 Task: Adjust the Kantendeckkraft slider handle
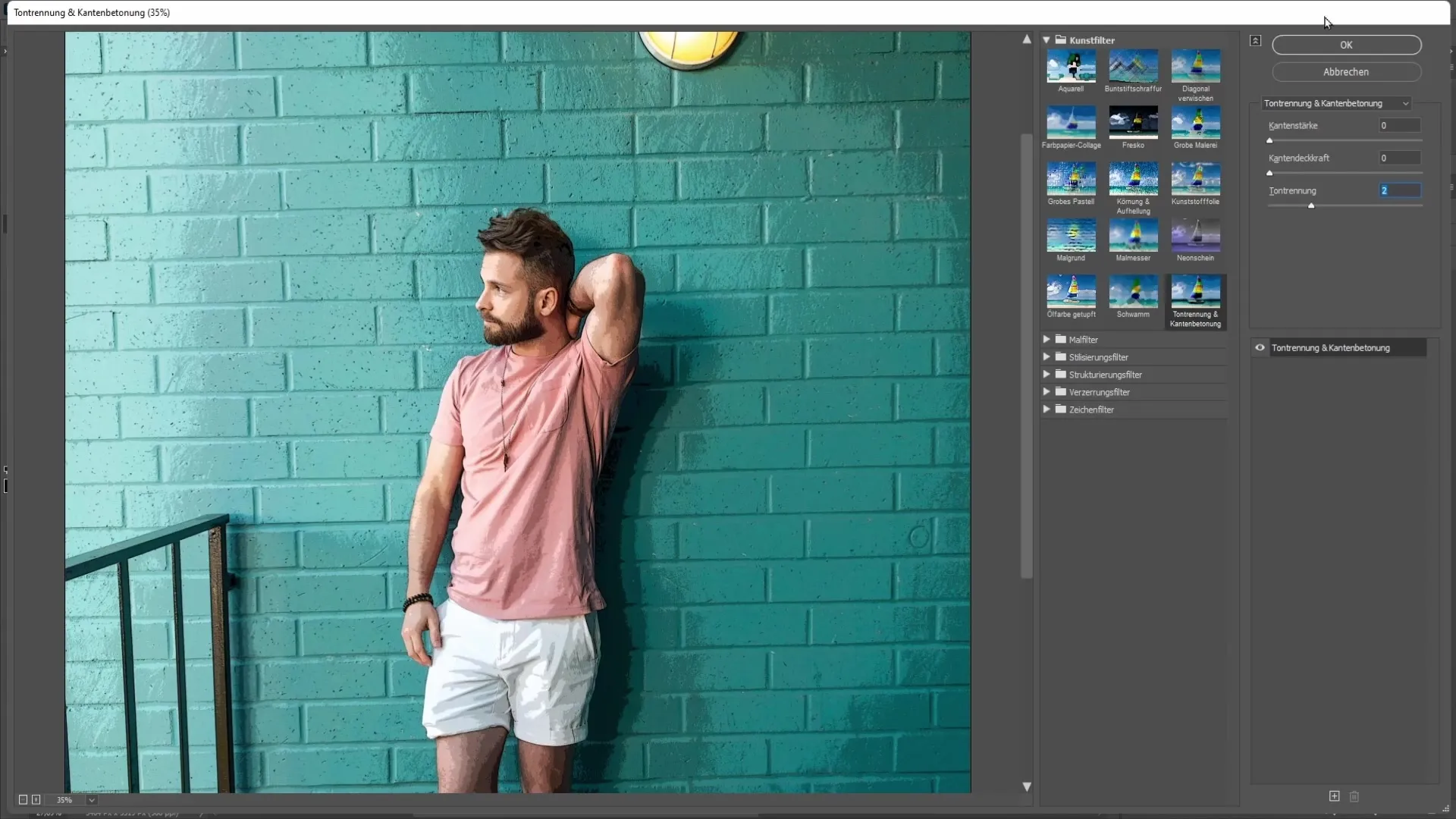point(1269,173)
